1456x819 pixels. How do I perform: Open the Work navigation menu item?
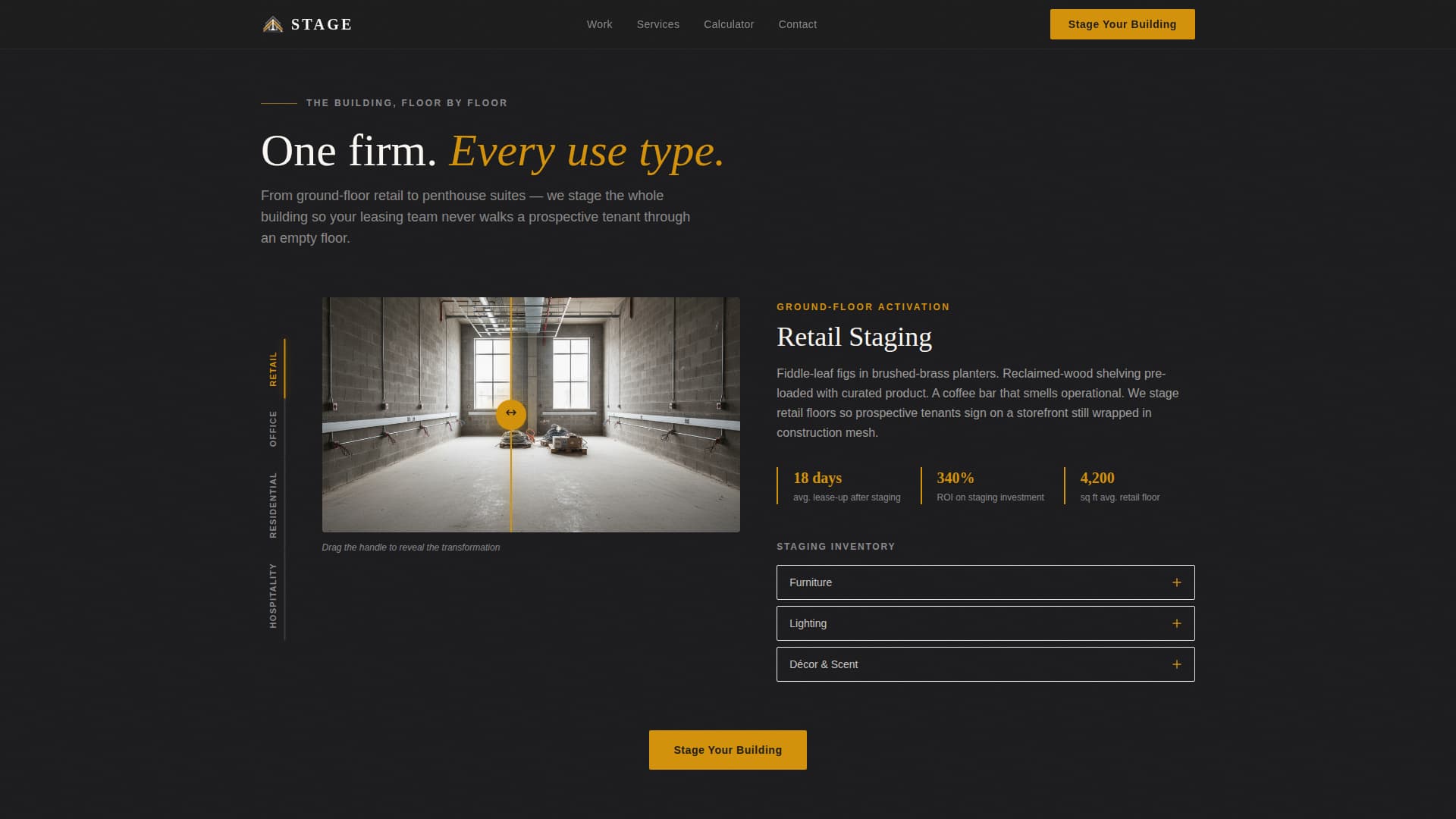pos(598,24)
